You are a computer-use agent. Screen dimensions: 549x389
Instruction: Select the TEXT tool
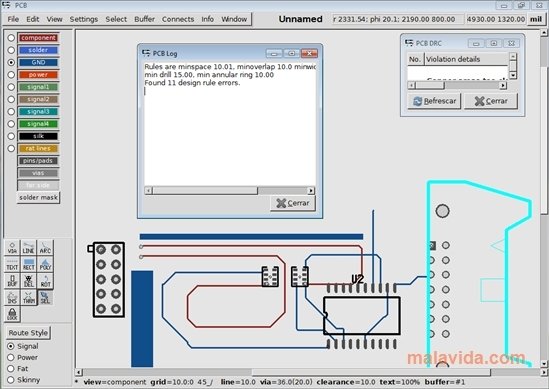click(12, 264)
